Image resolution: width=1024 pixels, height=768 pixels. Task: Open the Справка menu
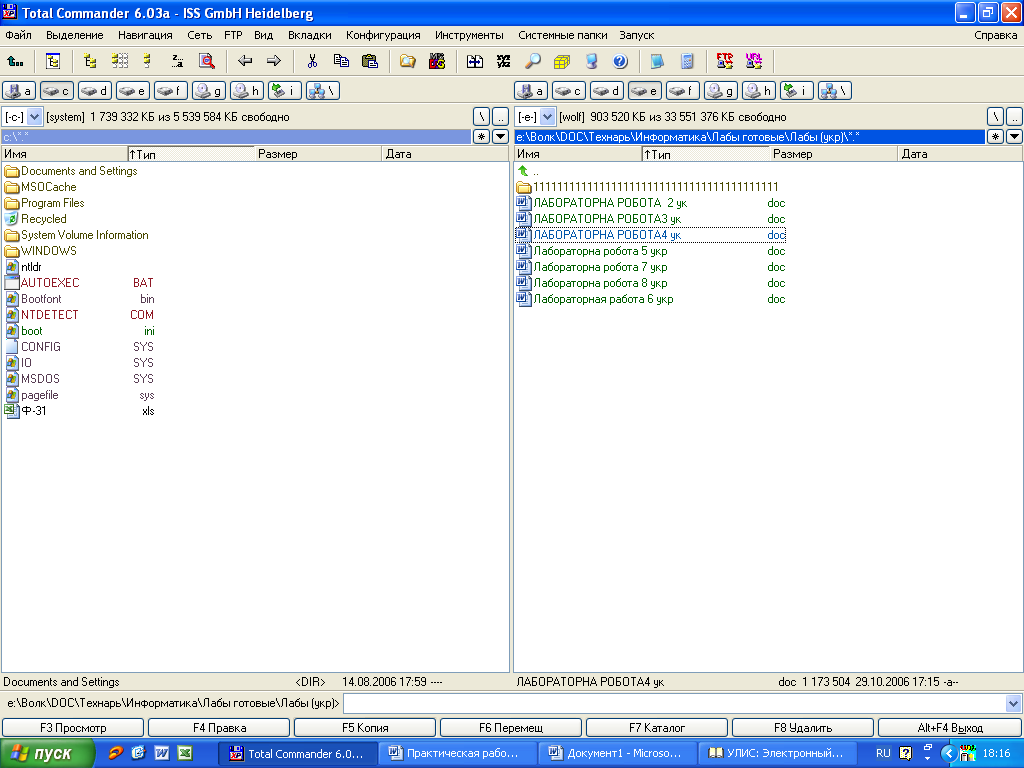995,35
